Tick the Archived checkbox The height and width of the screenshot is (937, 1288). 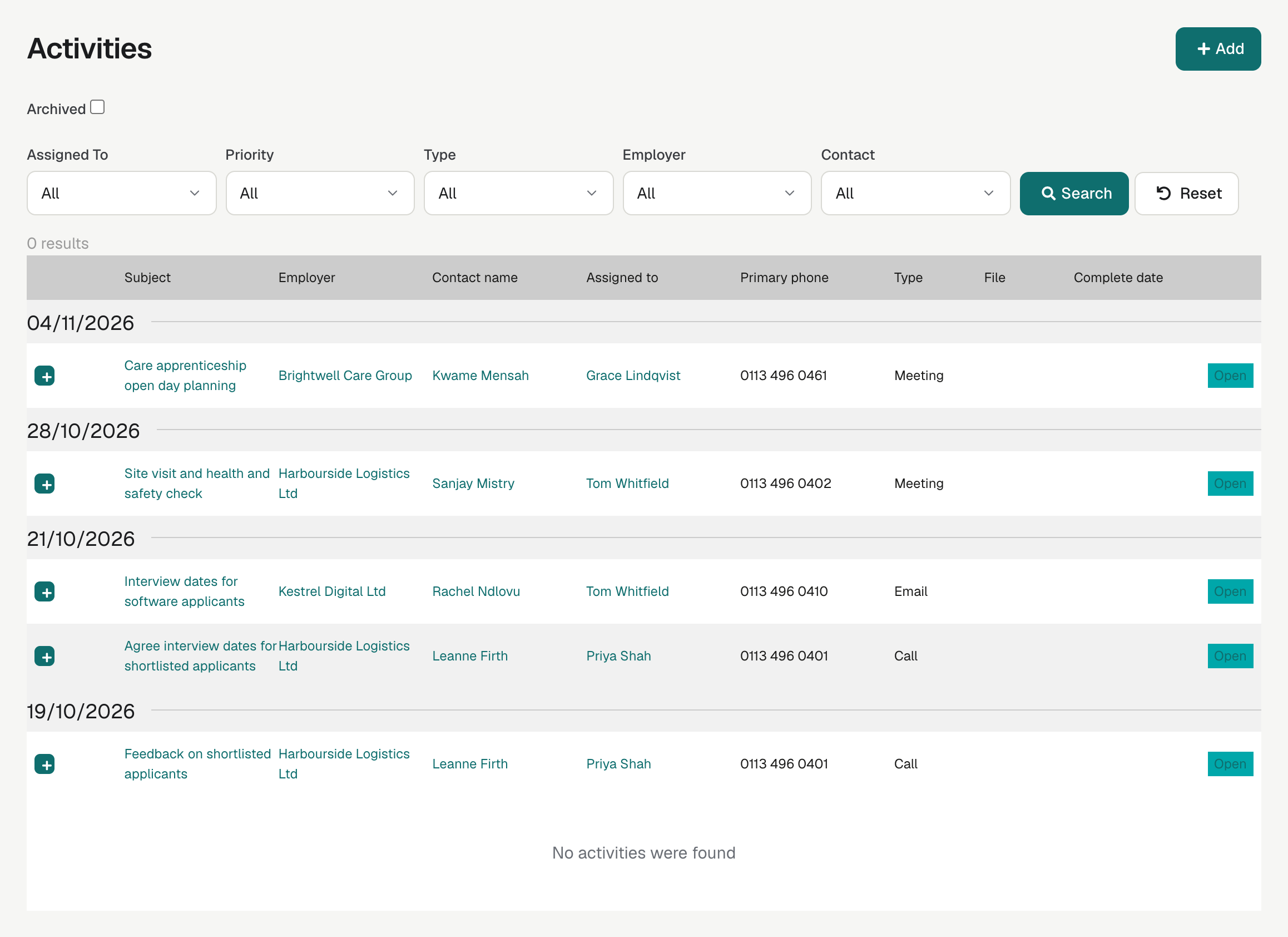(x=97, y=107)
